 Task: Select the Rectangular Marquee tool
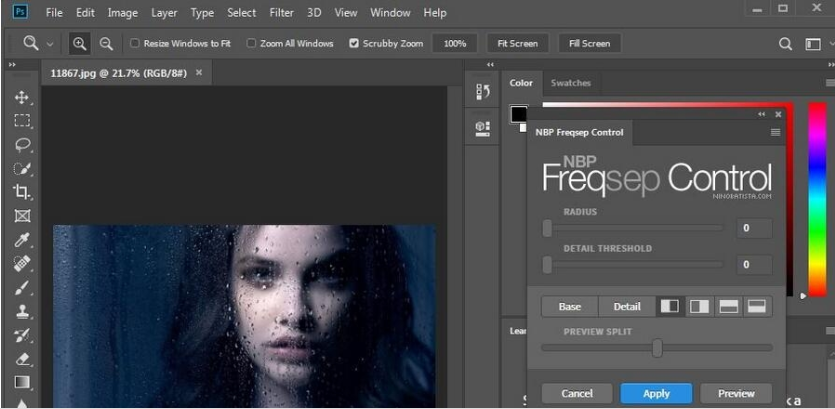pos(22,120)
